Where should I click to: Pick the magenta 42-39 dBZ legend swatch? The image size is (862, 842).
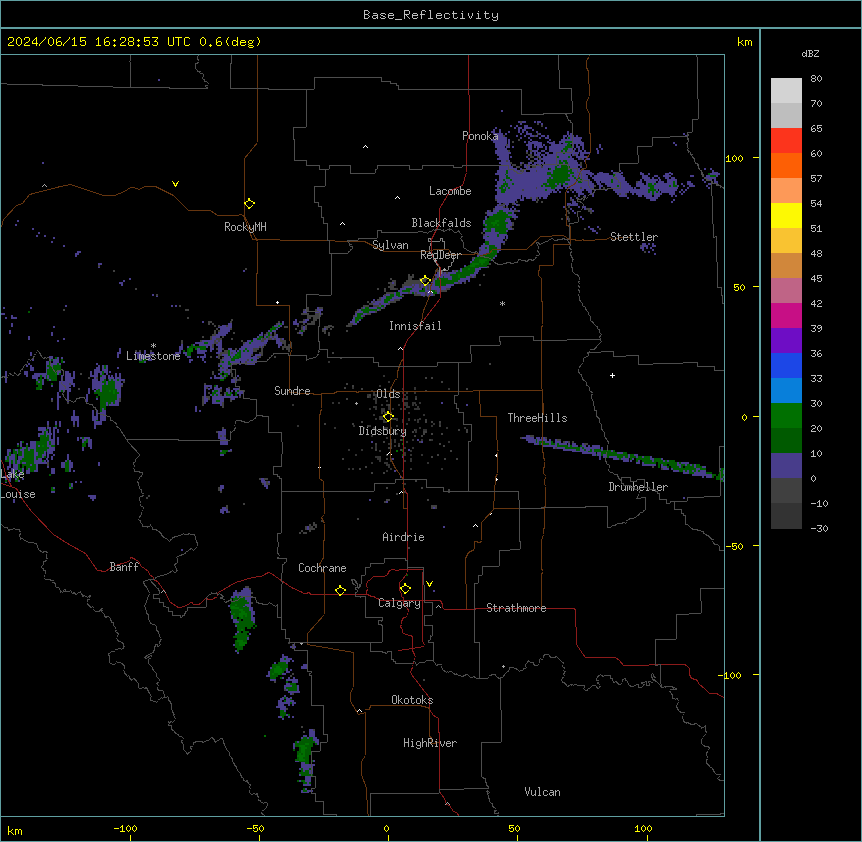click(786, 315)
